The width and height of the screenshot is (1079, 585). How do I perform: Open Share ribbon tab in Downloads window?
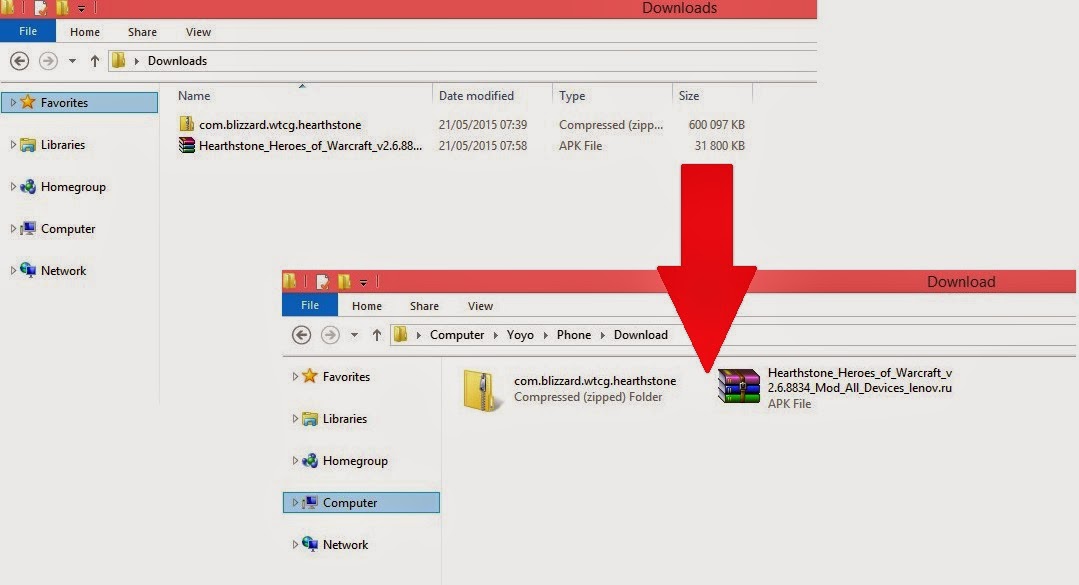click(142, 32)
